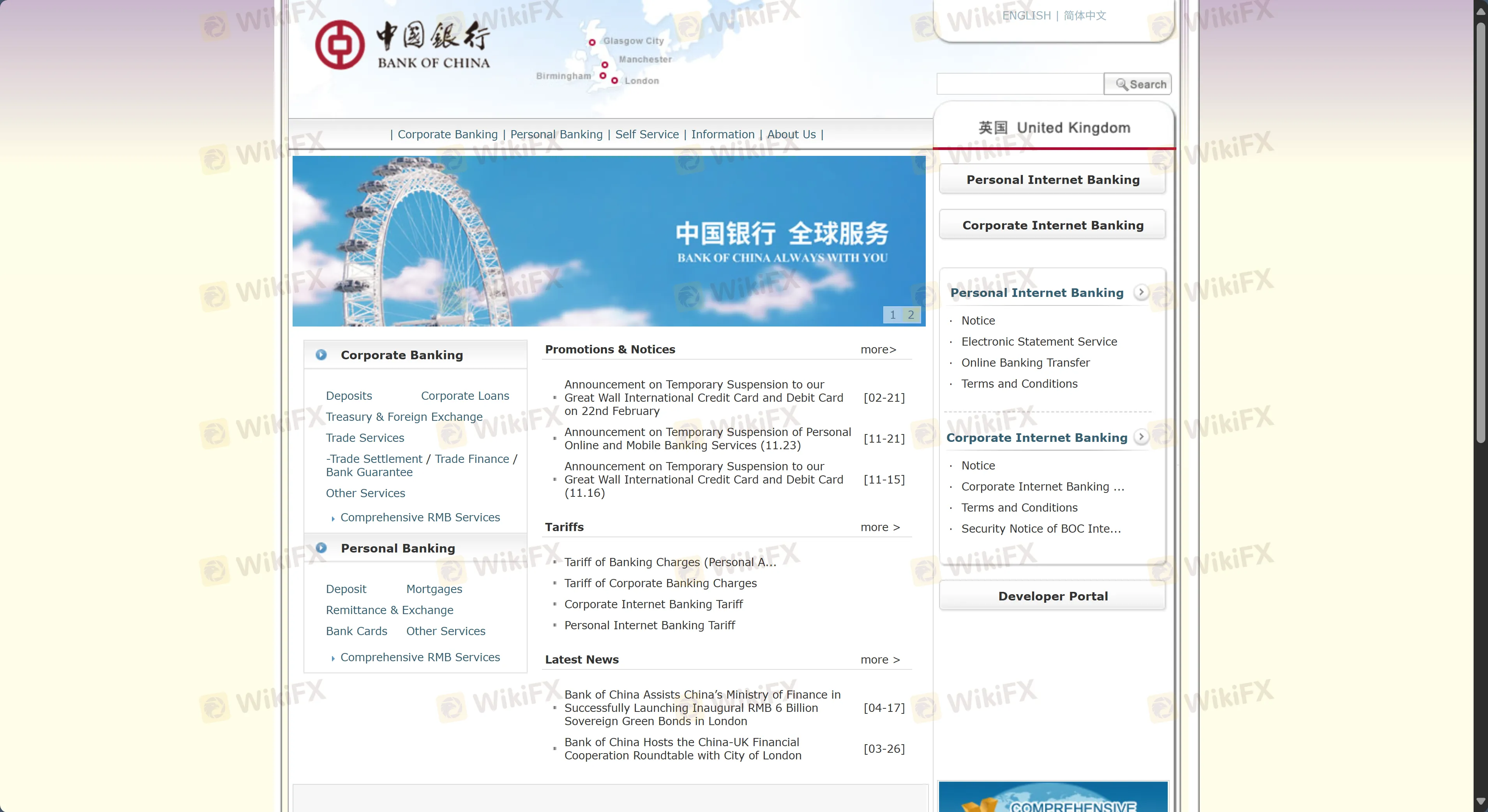Click the Search magnifier button
1488x812 pixels.
pos(1137,84)
